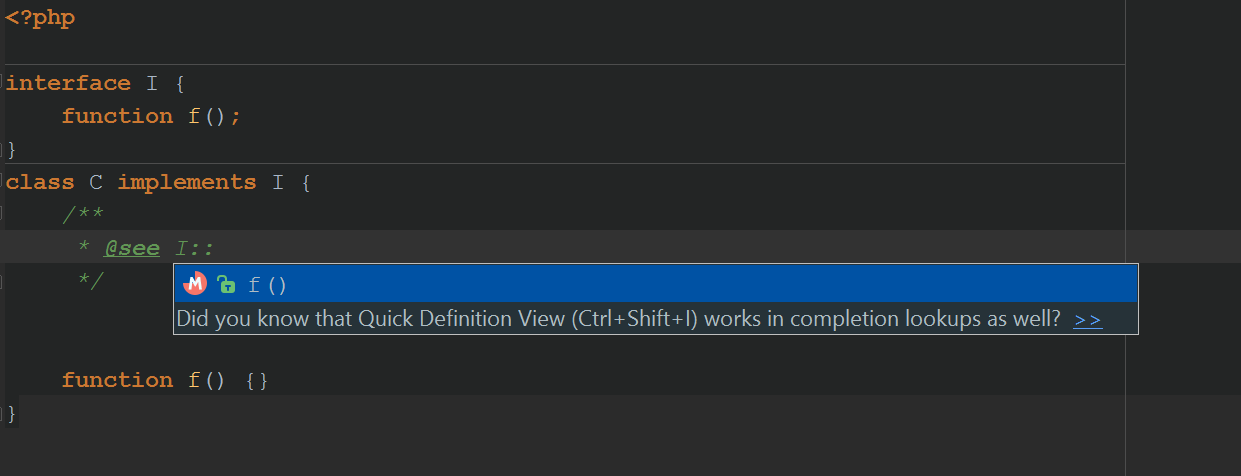The image size is (1241, 476).
Task: Click interface name I after implements
Action: [x=278, y=182]
